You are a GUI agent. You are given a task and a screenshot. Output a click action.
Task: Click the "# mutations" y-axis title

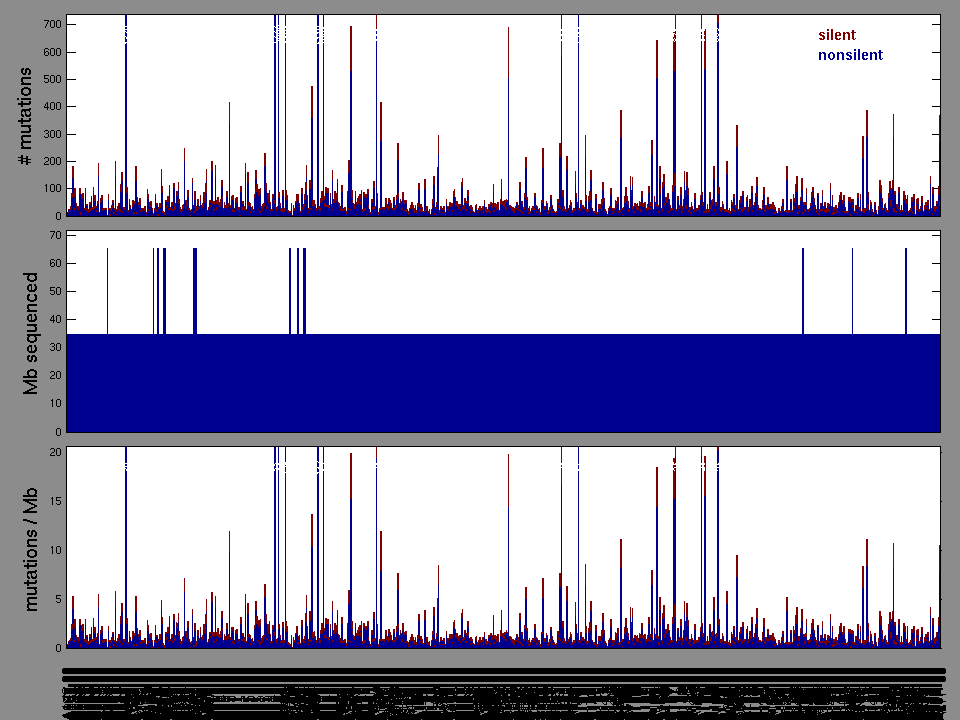(x=27, y=117)
